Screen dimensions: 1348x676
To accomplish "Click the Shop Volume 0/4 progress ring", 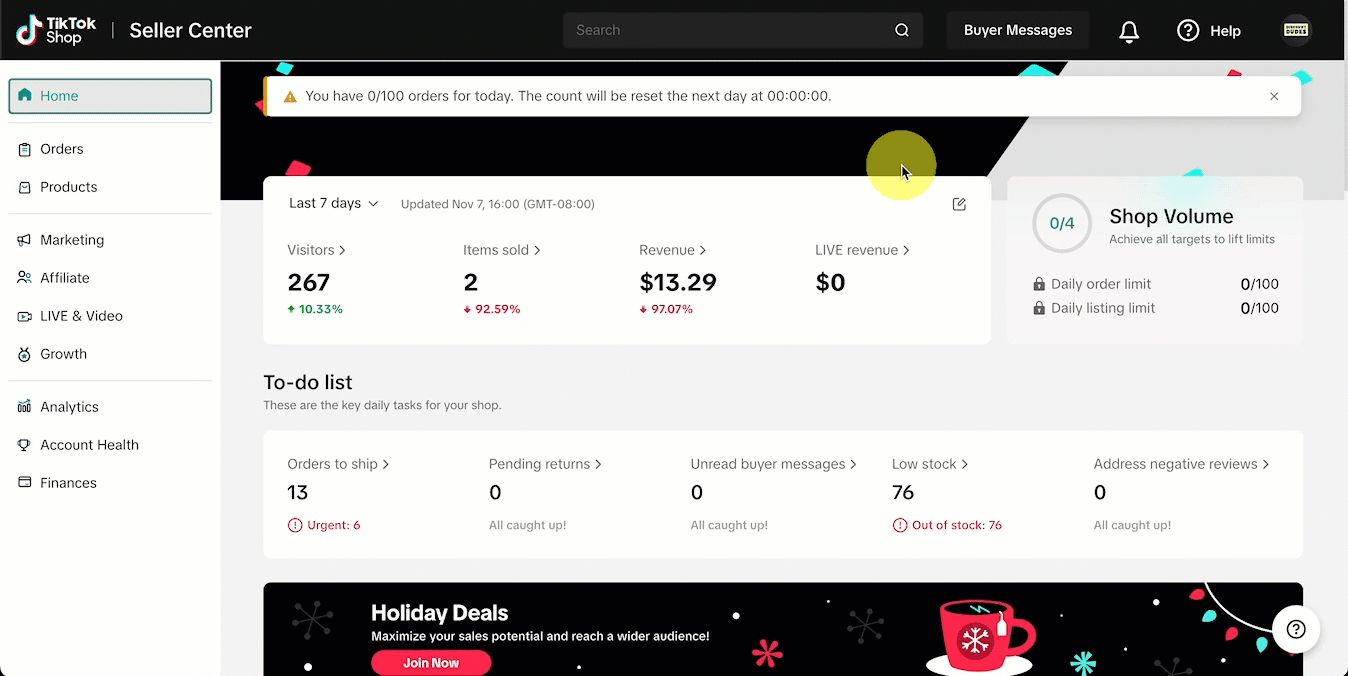I will click(x=1062, y=223).
